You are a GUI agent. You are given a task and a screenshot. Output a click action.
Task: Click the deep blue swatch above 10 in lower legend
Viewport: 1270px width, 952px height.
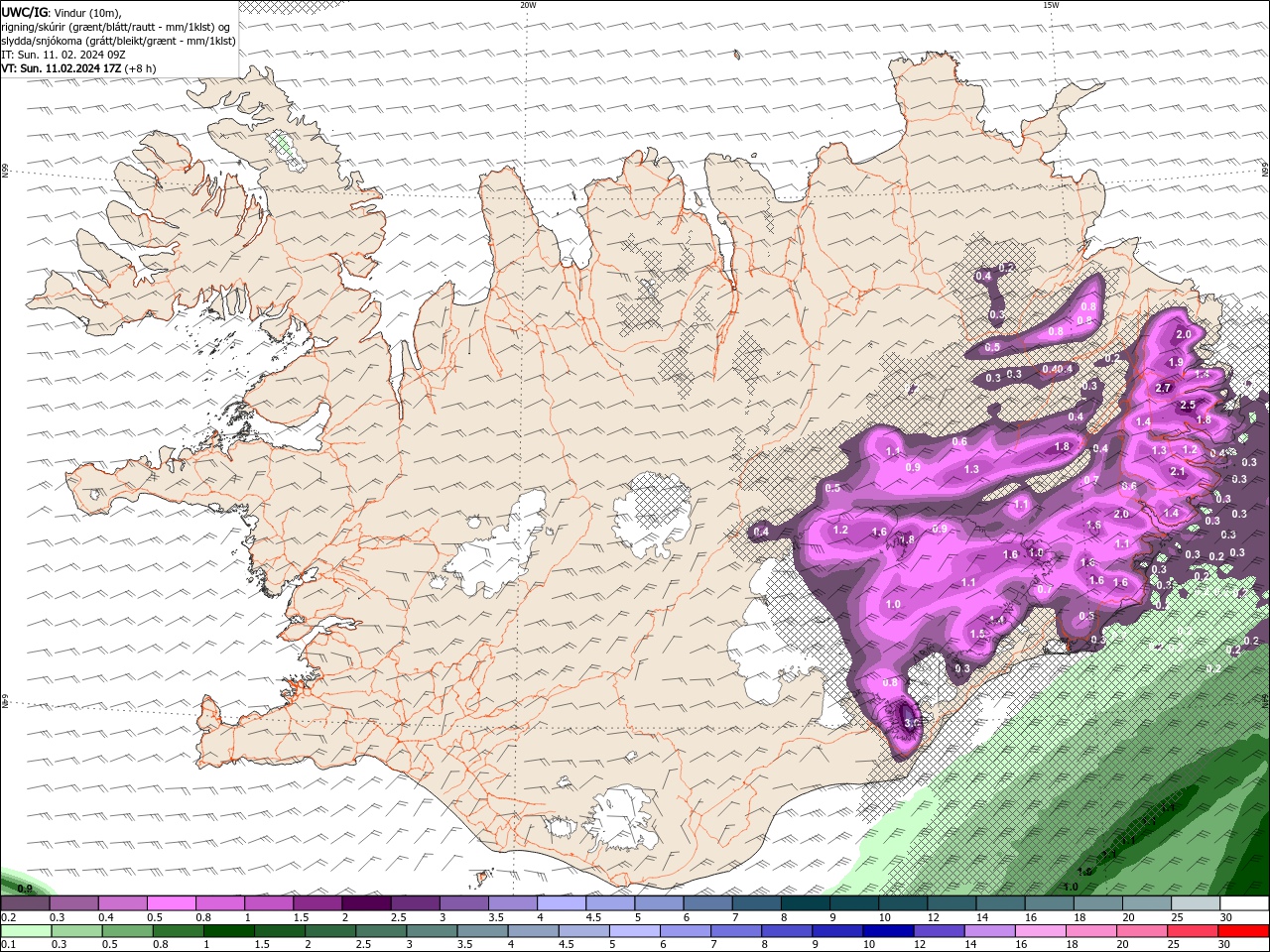tap(890, 931)
